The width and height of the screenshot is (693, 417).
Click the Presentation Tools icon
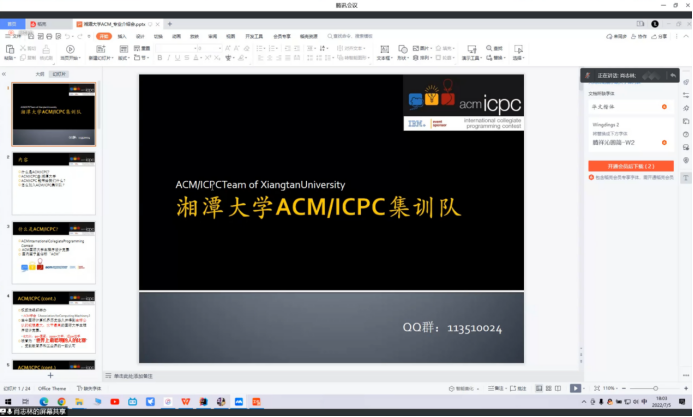472,49
